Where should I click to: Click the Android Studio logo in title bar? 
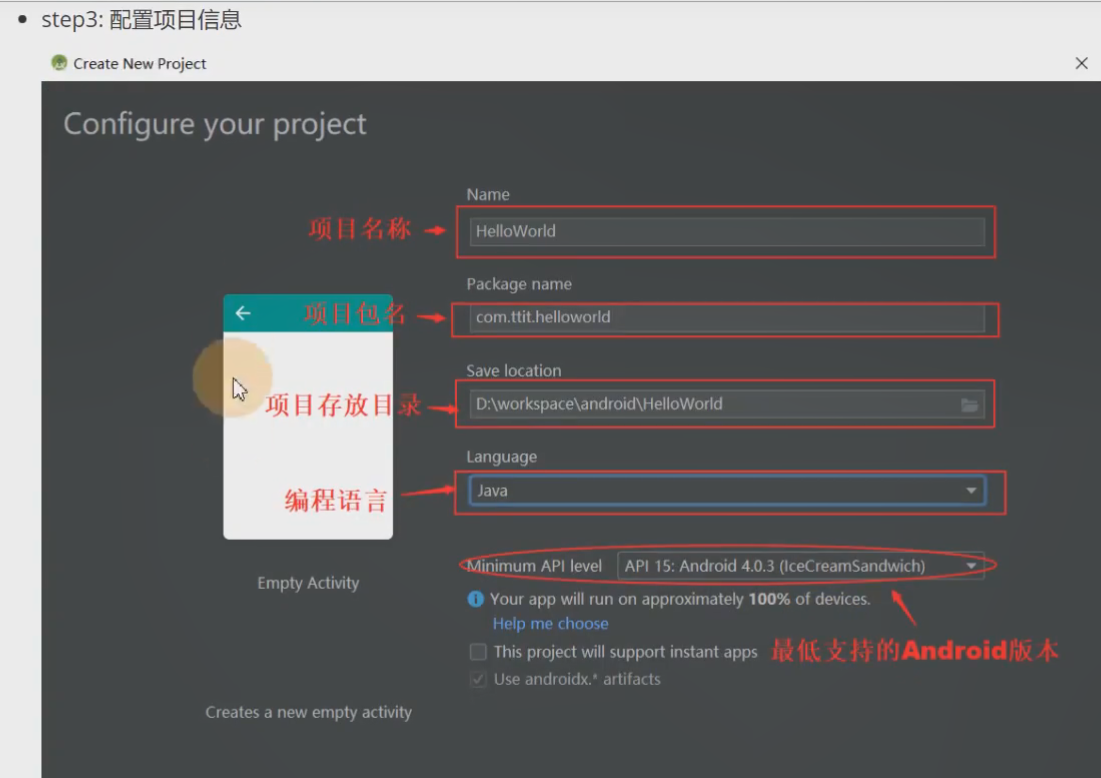[57, 63]
